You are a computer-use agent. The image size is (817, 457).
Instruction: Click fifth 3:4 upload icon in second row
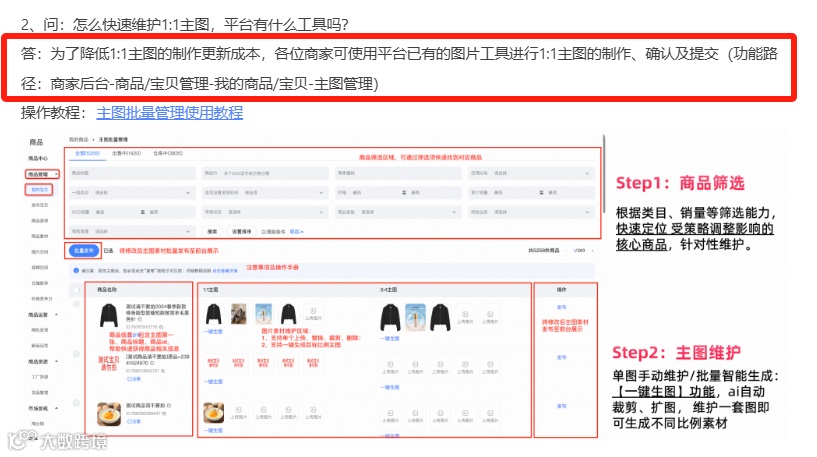point(490,367)
